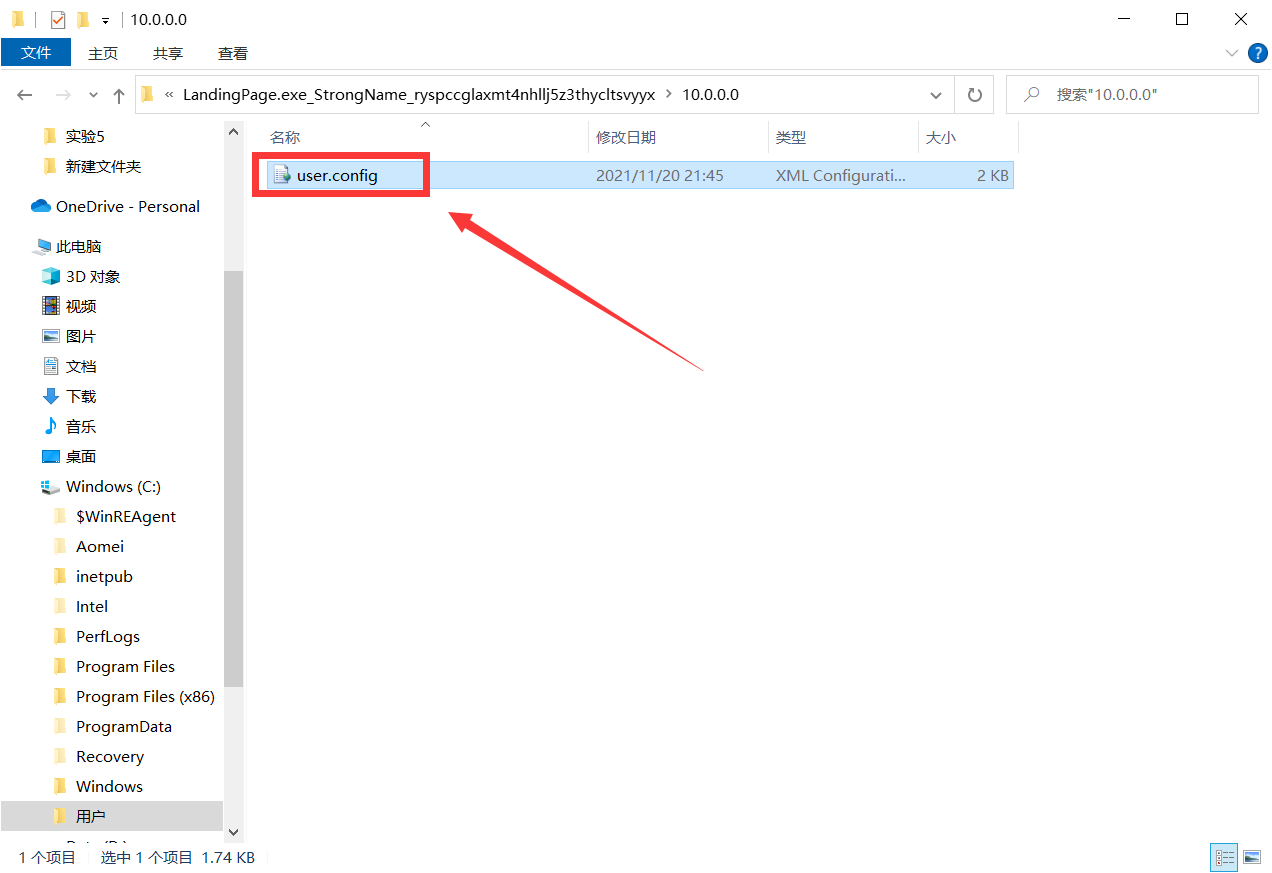Open recent locations dropdown arrow

pos(94,95)
